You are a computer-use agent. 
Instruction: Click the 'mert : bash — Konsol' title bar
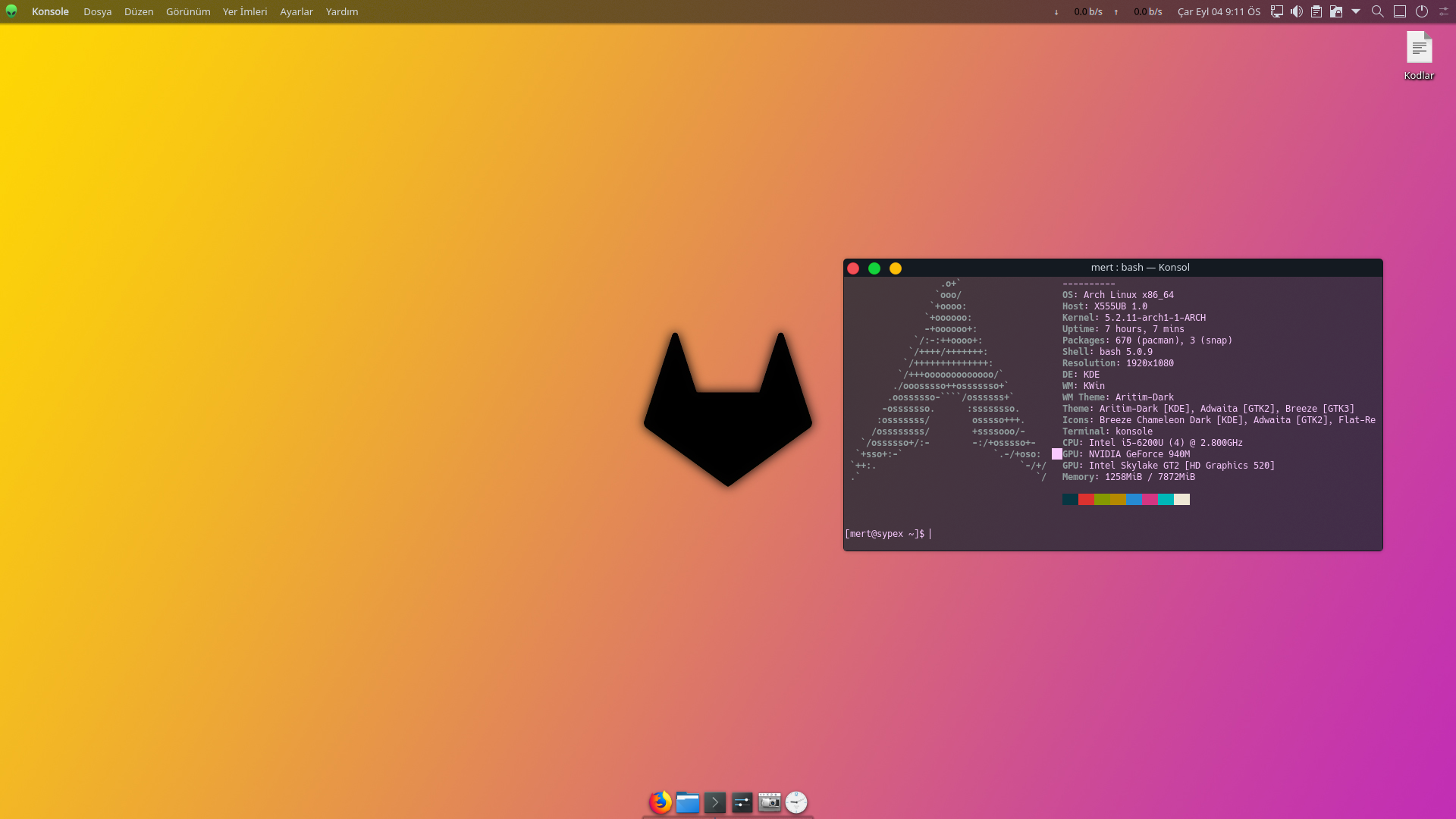pyautogui.click(x=1140, y=268)
